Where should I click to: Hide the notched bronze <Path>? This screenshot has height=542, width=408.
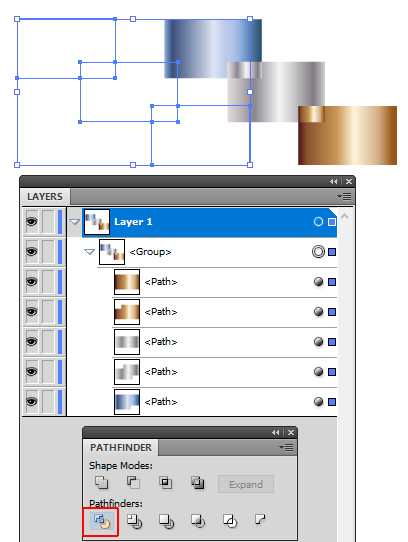(x=31, y=311)
